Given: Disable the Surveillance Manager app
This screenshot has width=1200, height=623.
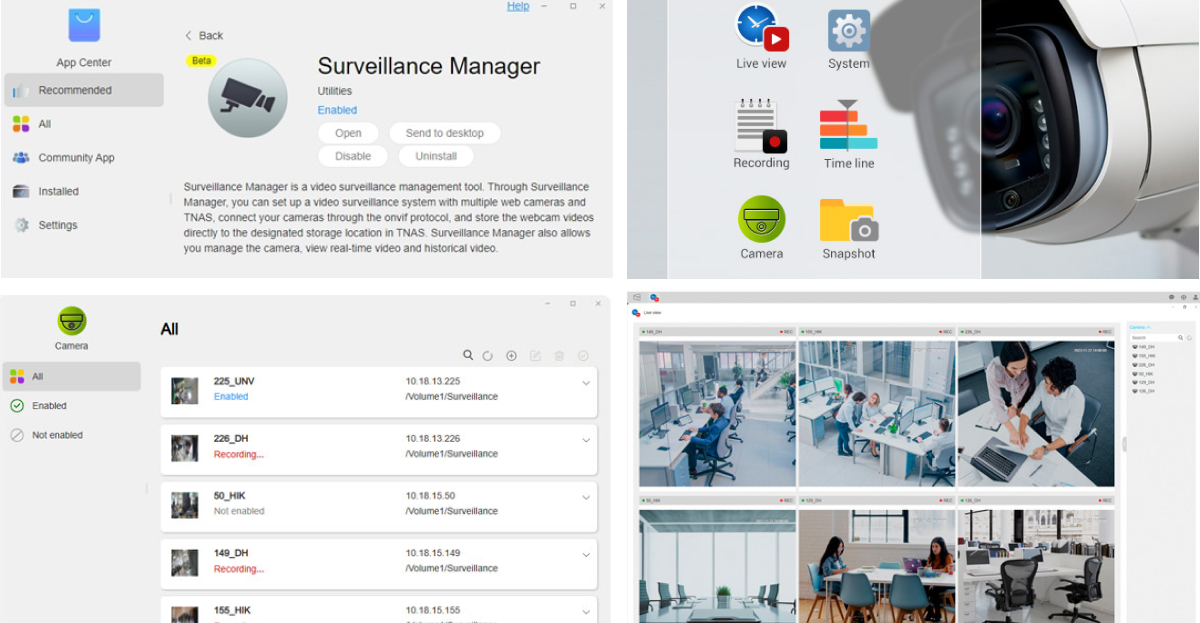Looking at the screenshot, I should [x=352, y=155].
